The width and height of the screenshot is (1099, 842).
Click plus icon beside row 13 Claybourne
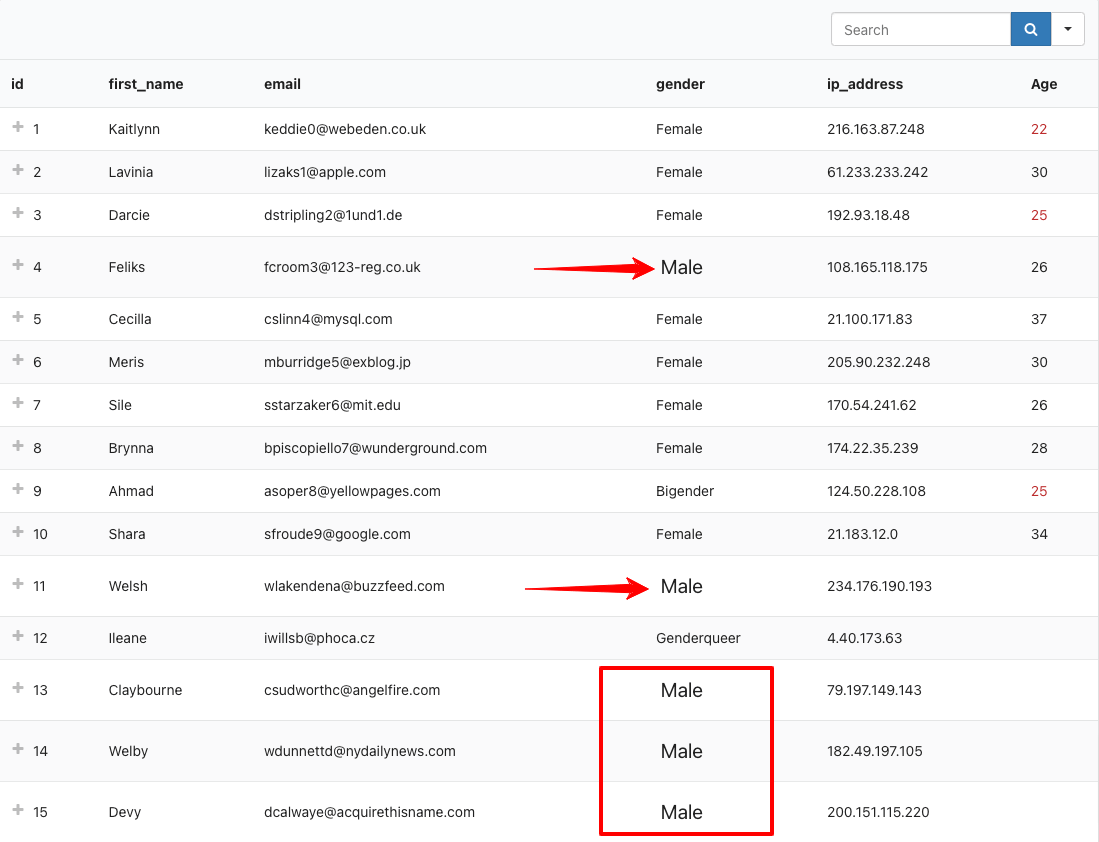click(x=17, y=688)
